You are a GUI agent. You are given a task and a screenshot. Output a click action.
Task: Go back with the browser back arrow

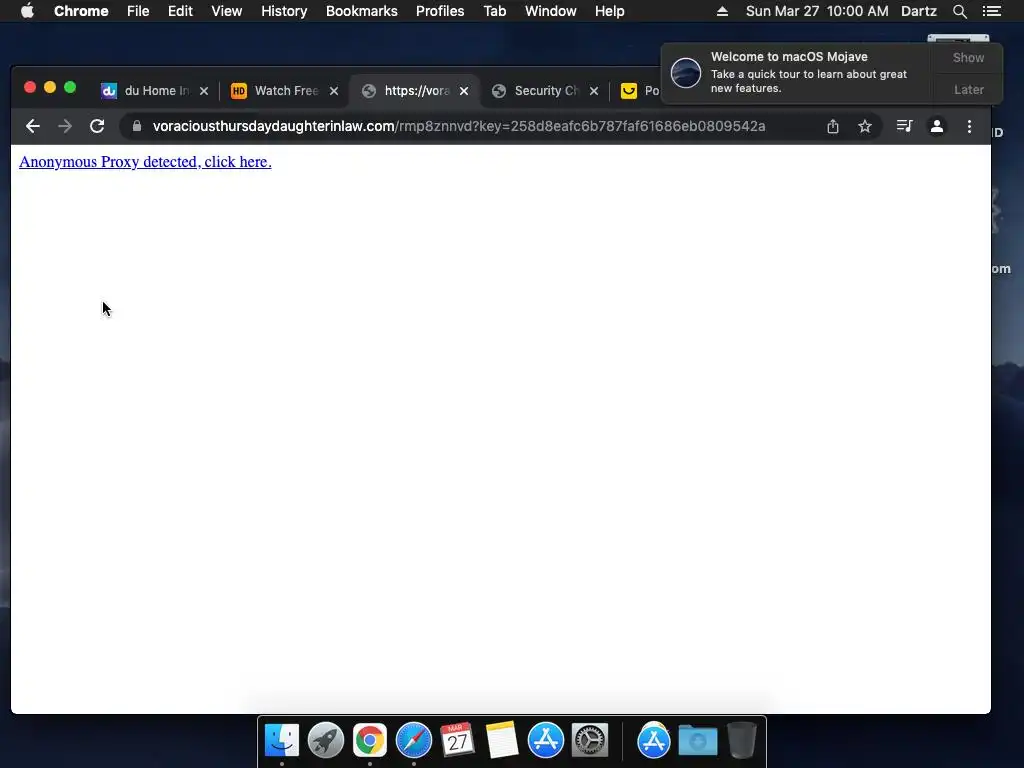pyautogui.click(x=33, y=126)
